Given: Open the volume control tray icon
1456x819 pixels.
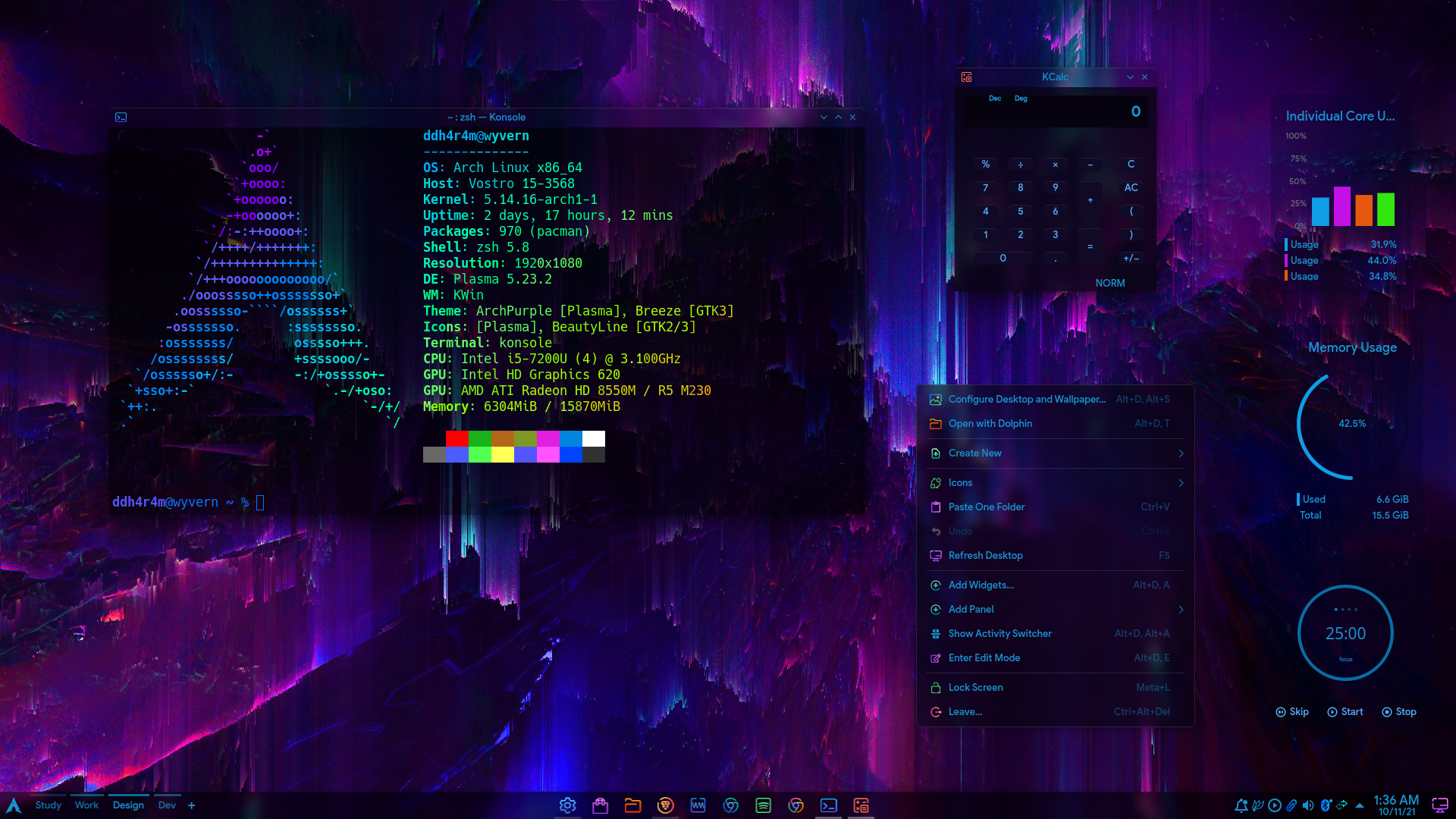Looking at the screenshot, I should (x=1308, y=805).
